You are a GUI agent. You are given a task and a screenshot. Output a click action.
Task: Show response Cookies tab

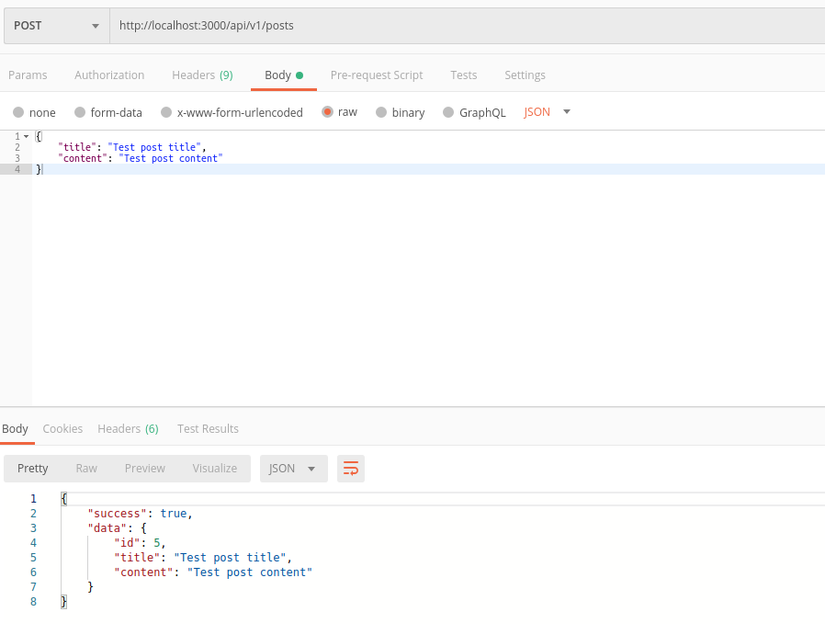(x=62, y=428)
